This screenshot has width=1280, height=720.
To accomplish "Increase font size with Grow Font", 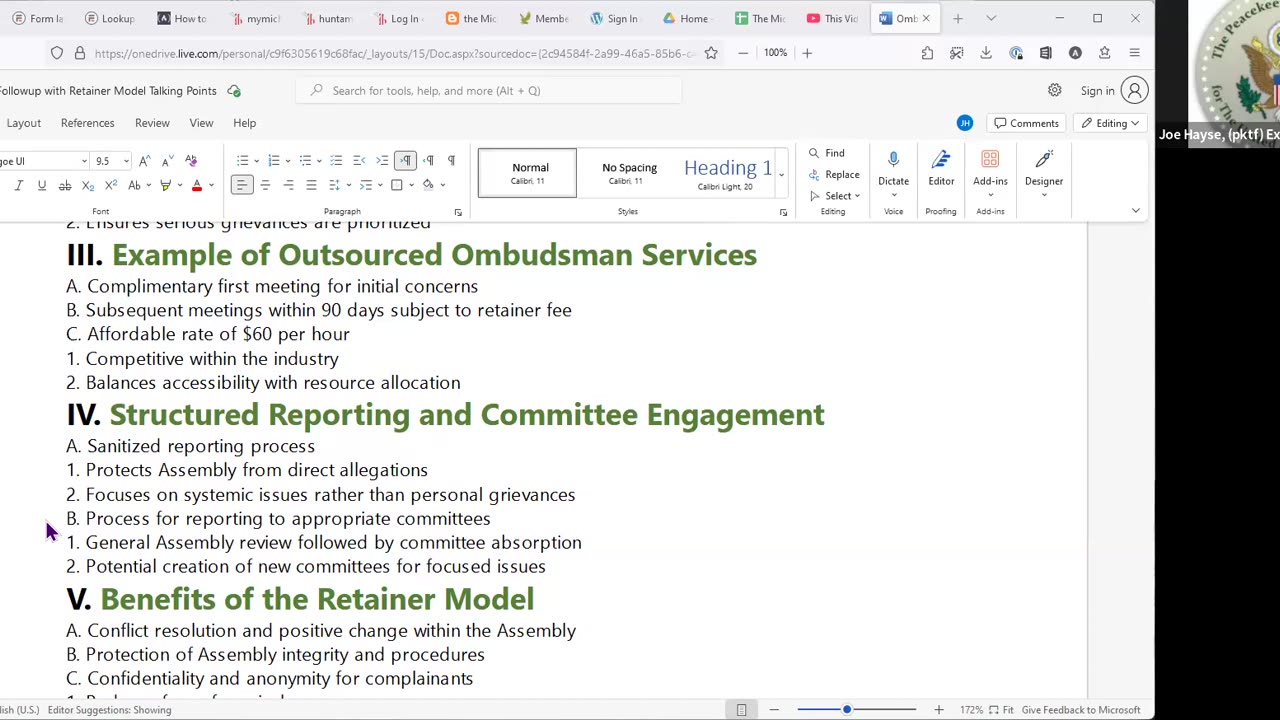I will click(x=145, y=161).
